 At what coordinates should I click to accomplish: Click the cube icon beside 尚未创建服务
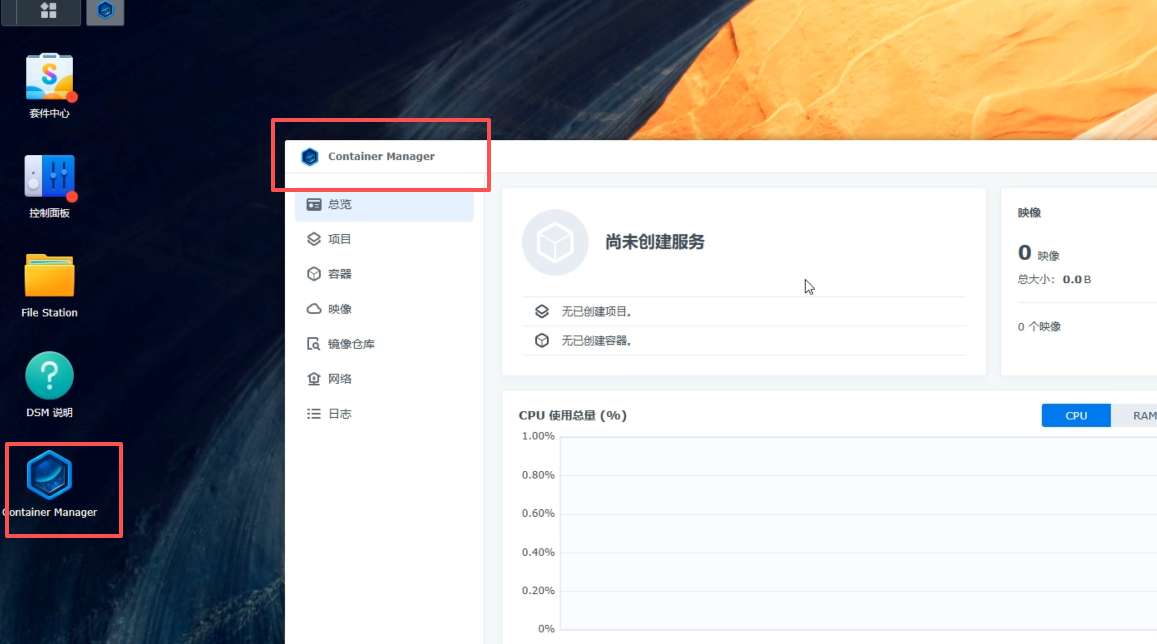pos(555,242)
